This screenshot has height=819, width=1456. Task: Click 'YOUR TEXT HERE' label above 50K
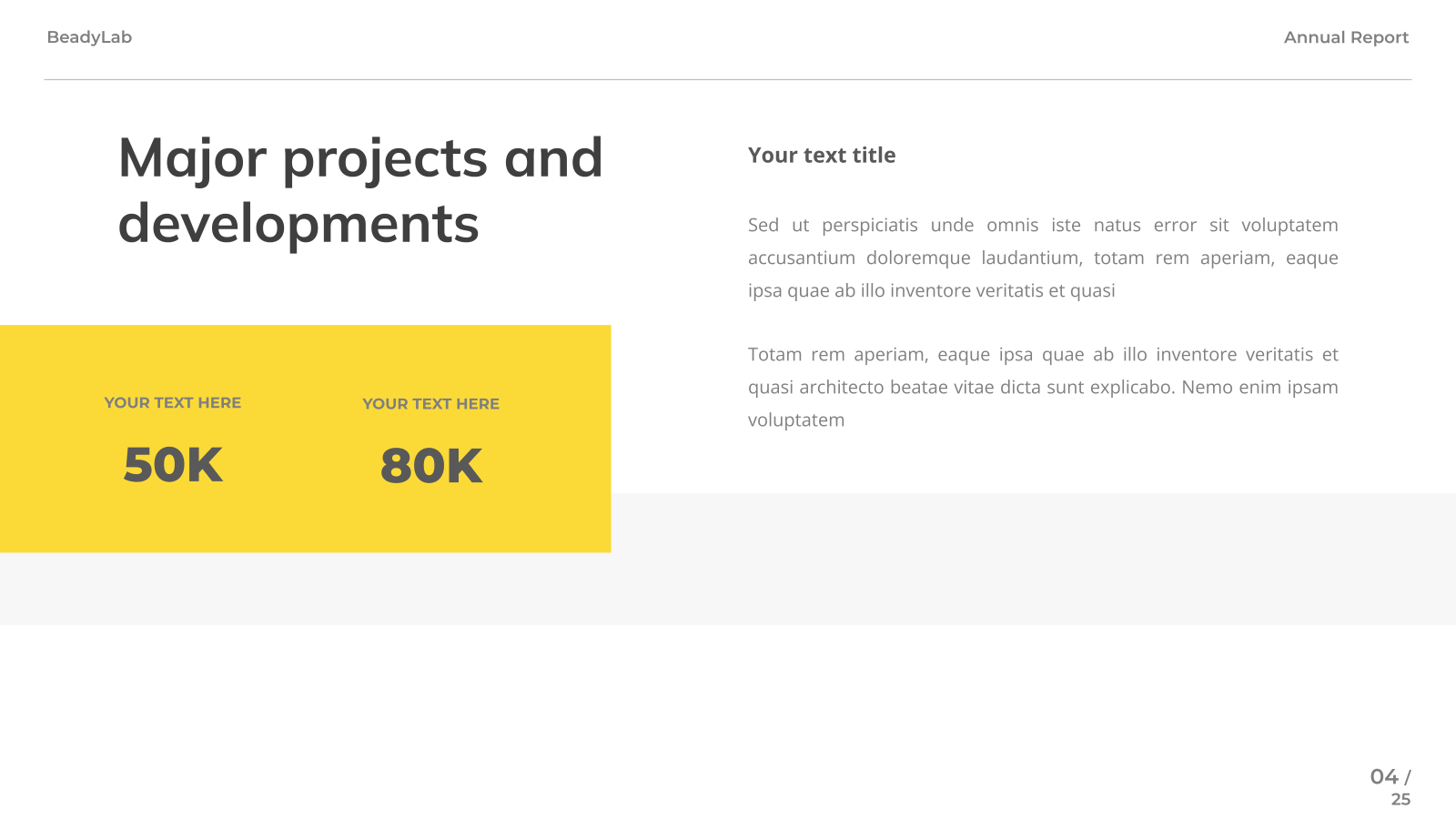173,402
